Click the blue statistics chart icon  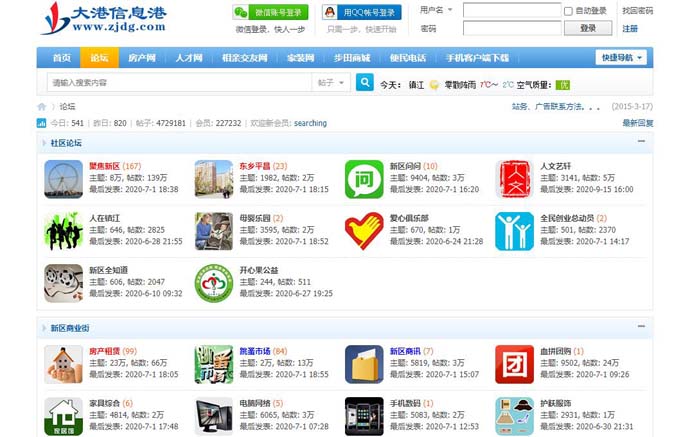pos(41,123)
